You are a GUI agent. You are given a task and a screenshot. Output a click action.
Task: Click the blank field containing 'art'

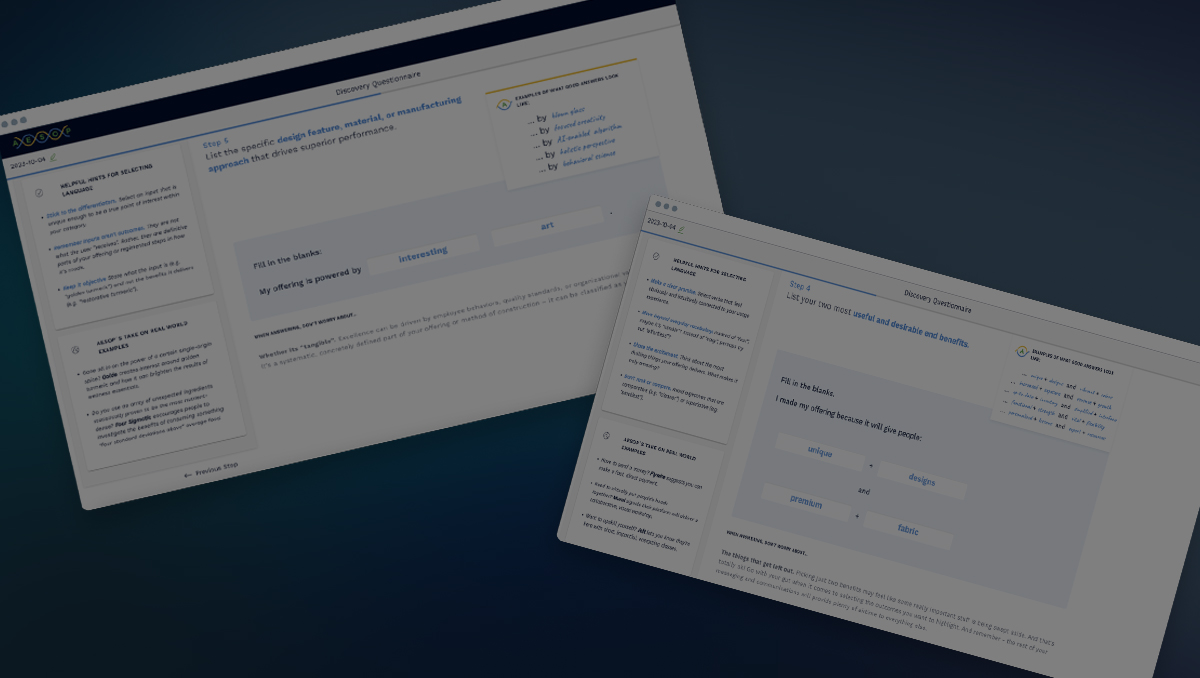(547, 226)
